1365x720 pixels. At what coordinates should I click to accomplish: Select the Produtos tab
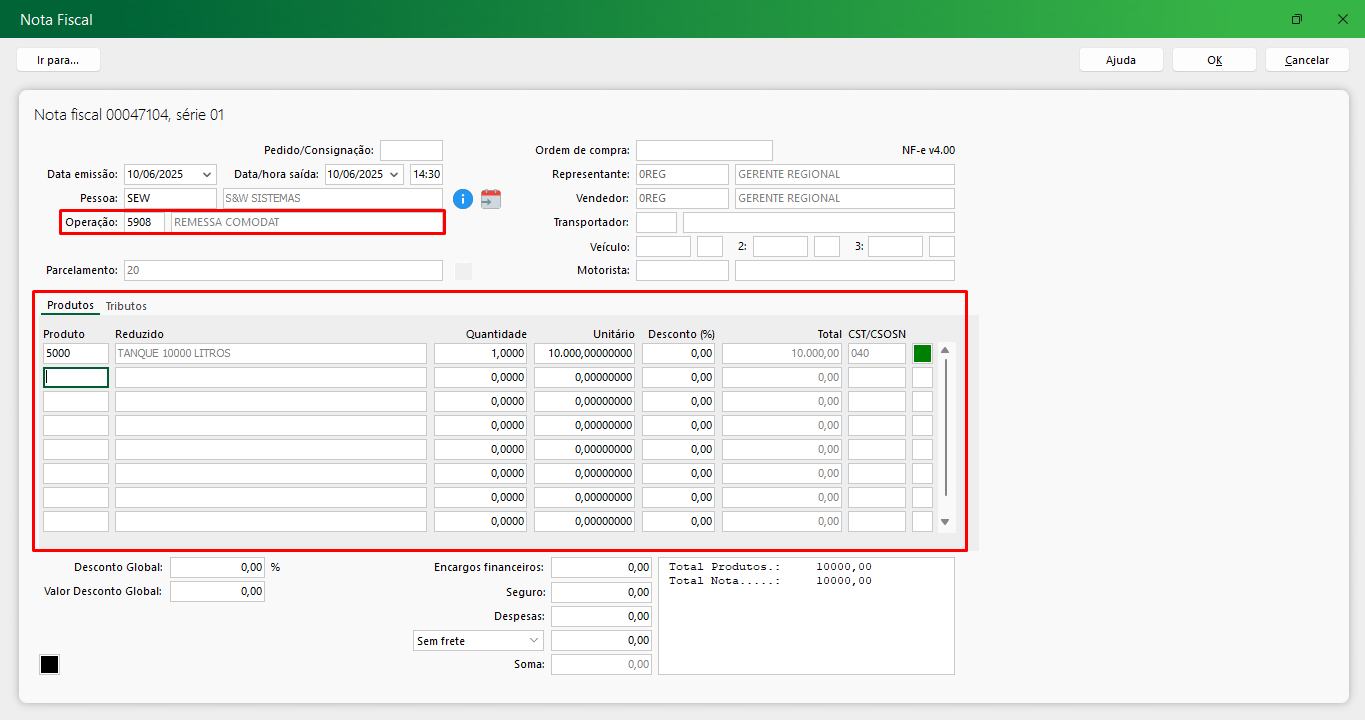pos(70,305)
